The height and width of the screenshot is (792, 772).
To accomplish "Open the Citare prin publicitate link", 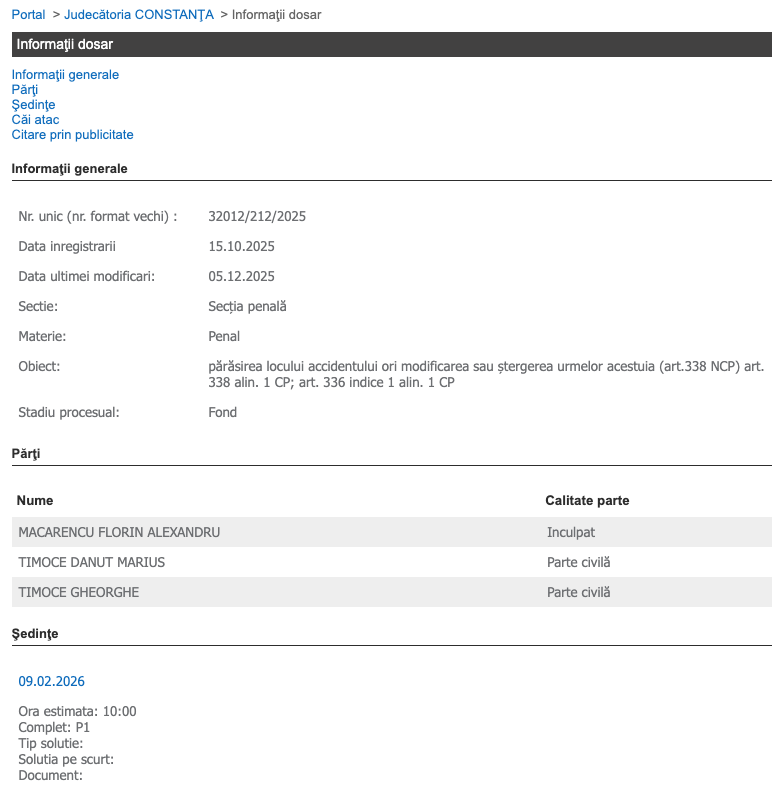I will (72, 135).
